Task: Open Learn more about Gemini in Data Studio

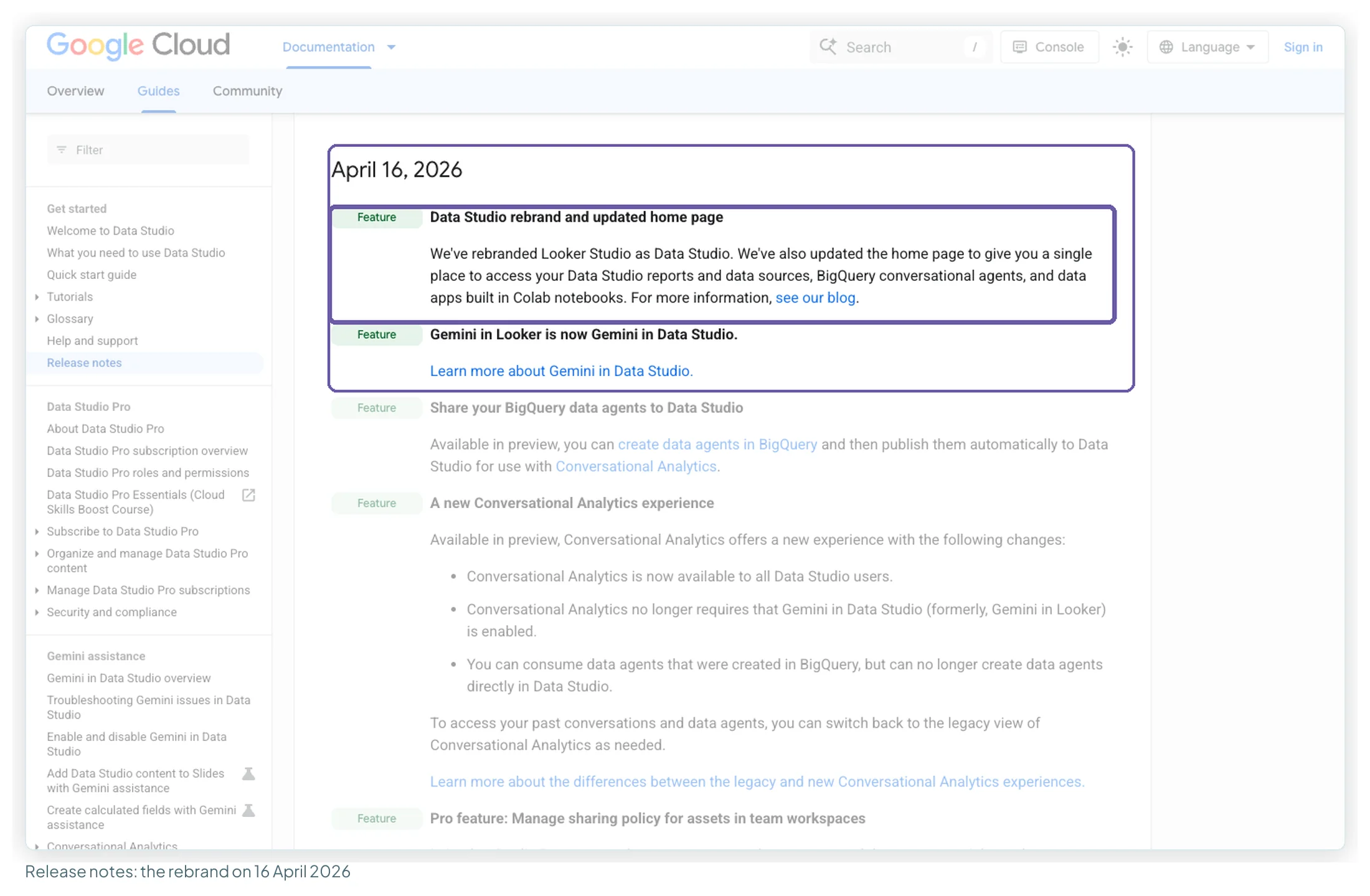Action: (x=561, y=371)
